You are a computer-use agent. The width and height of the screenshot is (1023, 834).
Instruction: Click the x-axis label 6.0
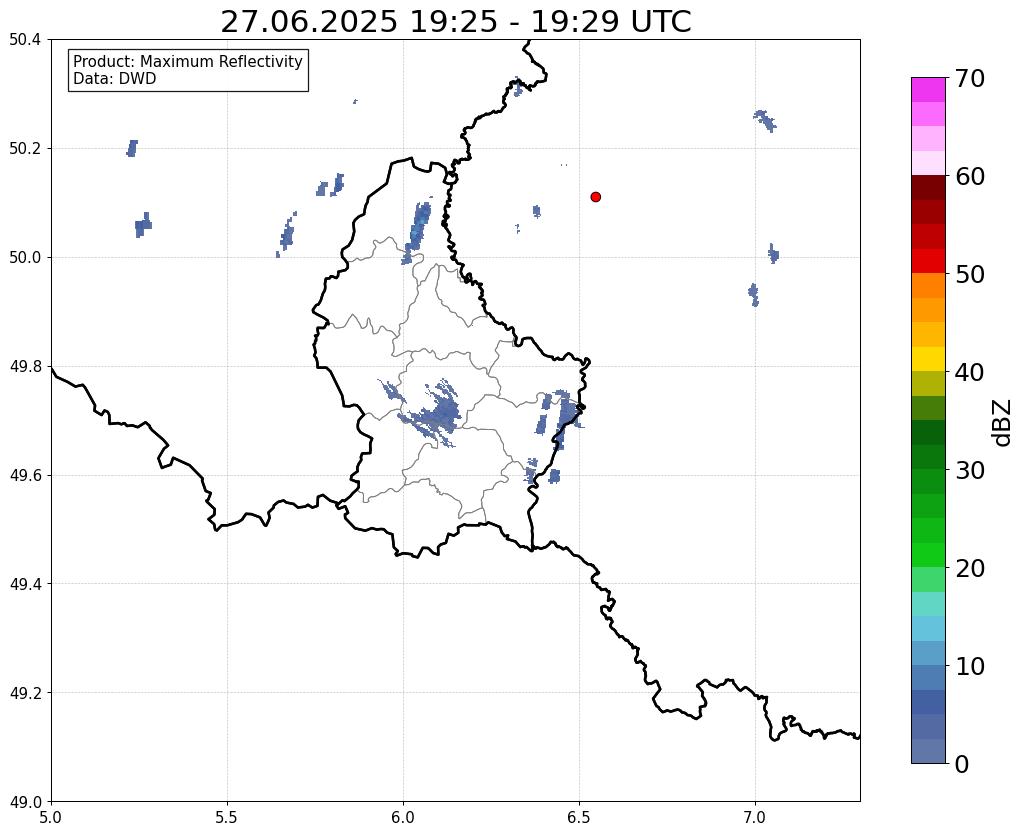[x=403, y=818]
